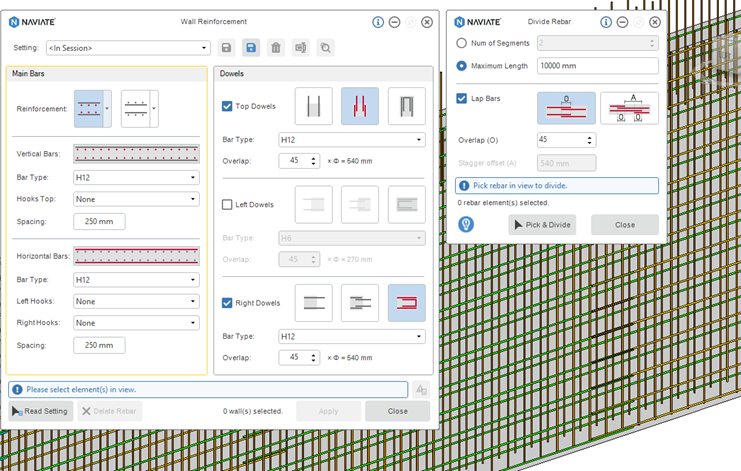This screenshot has width=741, height=471.
Task: Open the Top Dowels Bar Type dropdown
Action: coord(351,140)
